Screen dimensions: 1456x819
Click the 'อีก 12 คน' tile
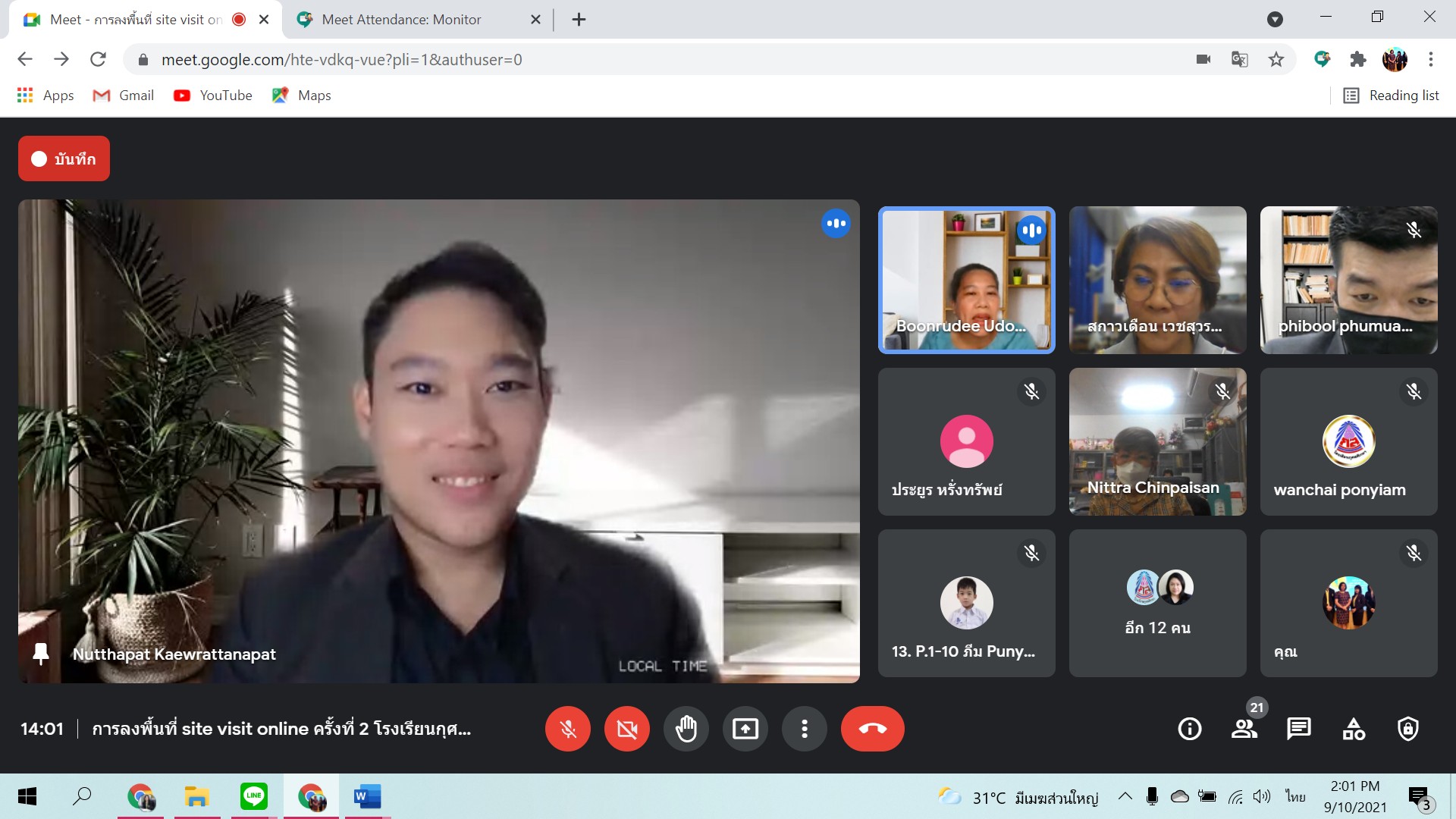click(x=1157, y=603)
